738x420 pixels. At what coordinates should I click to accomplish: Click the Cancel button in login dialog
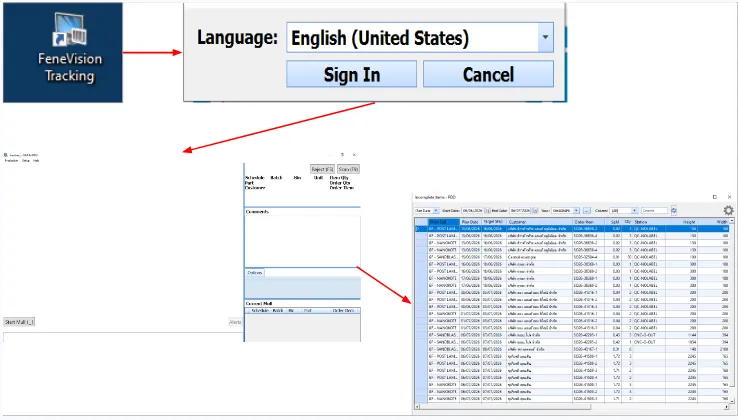[488, 74]
